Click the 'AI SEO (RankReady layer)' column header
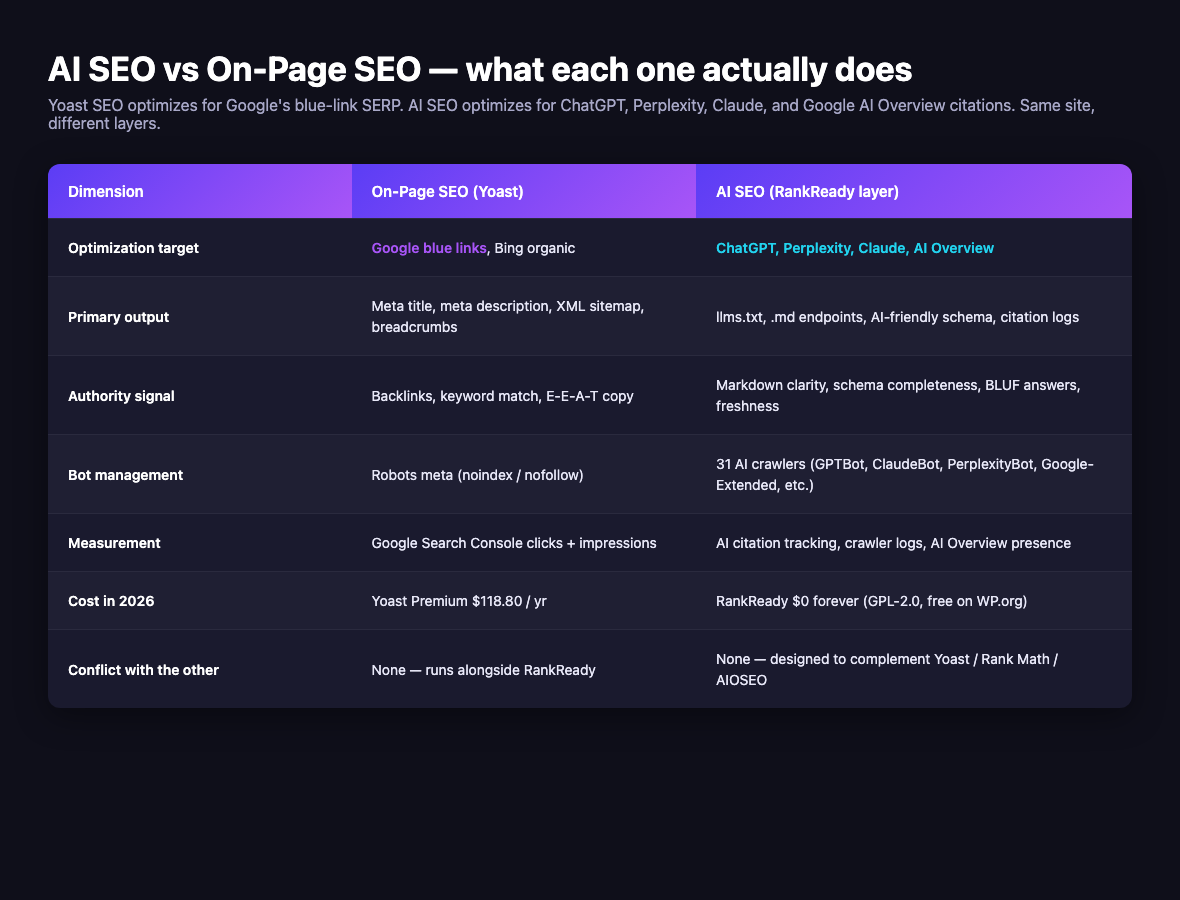1180x900 pixels. point(914,191)
